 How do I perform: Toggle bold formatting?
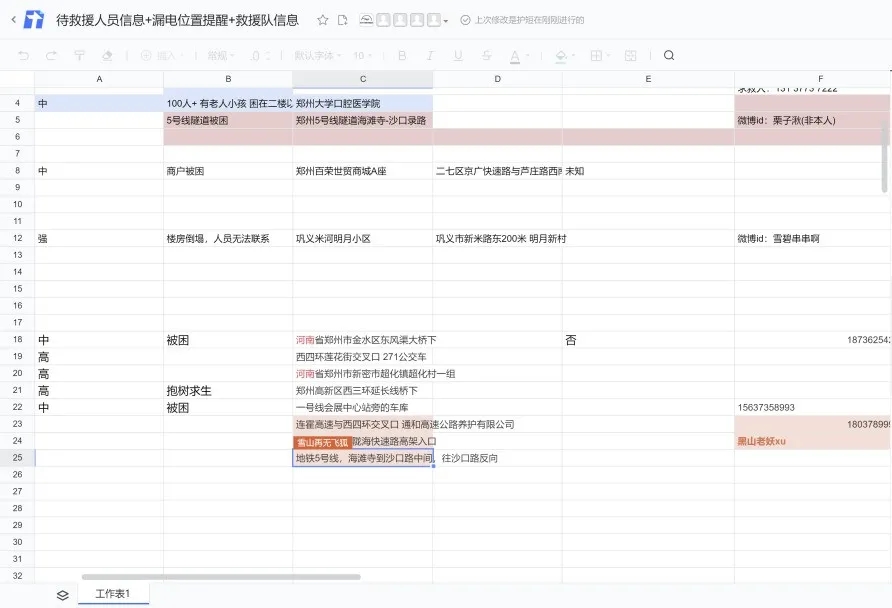coord(402,55)
